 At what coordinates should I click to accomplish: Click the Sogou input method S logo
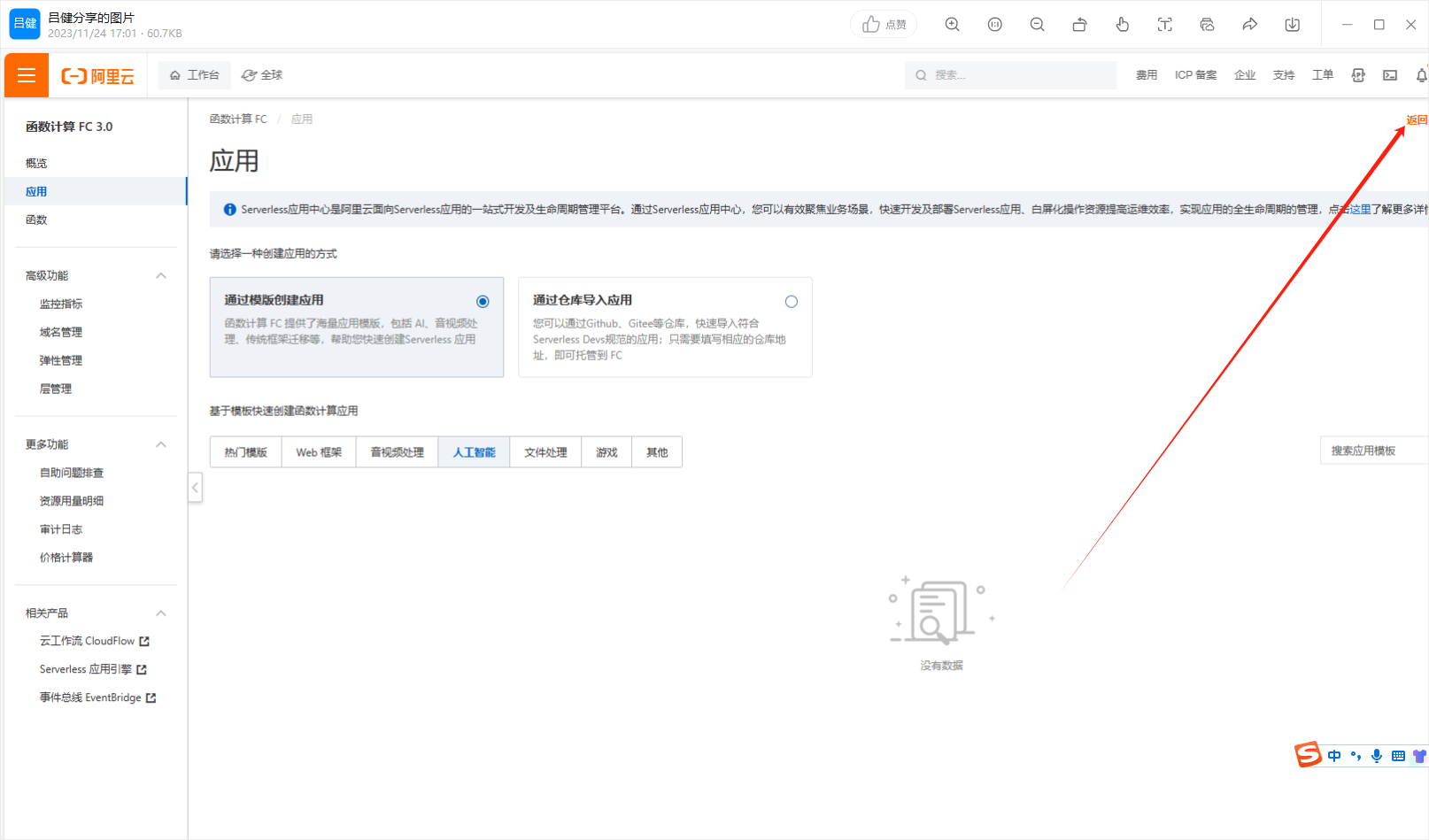(1308, 754)
